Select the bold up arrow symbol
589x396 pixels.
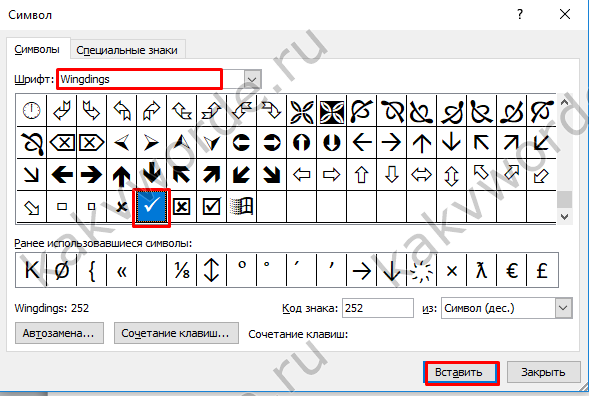coord(121,175)
